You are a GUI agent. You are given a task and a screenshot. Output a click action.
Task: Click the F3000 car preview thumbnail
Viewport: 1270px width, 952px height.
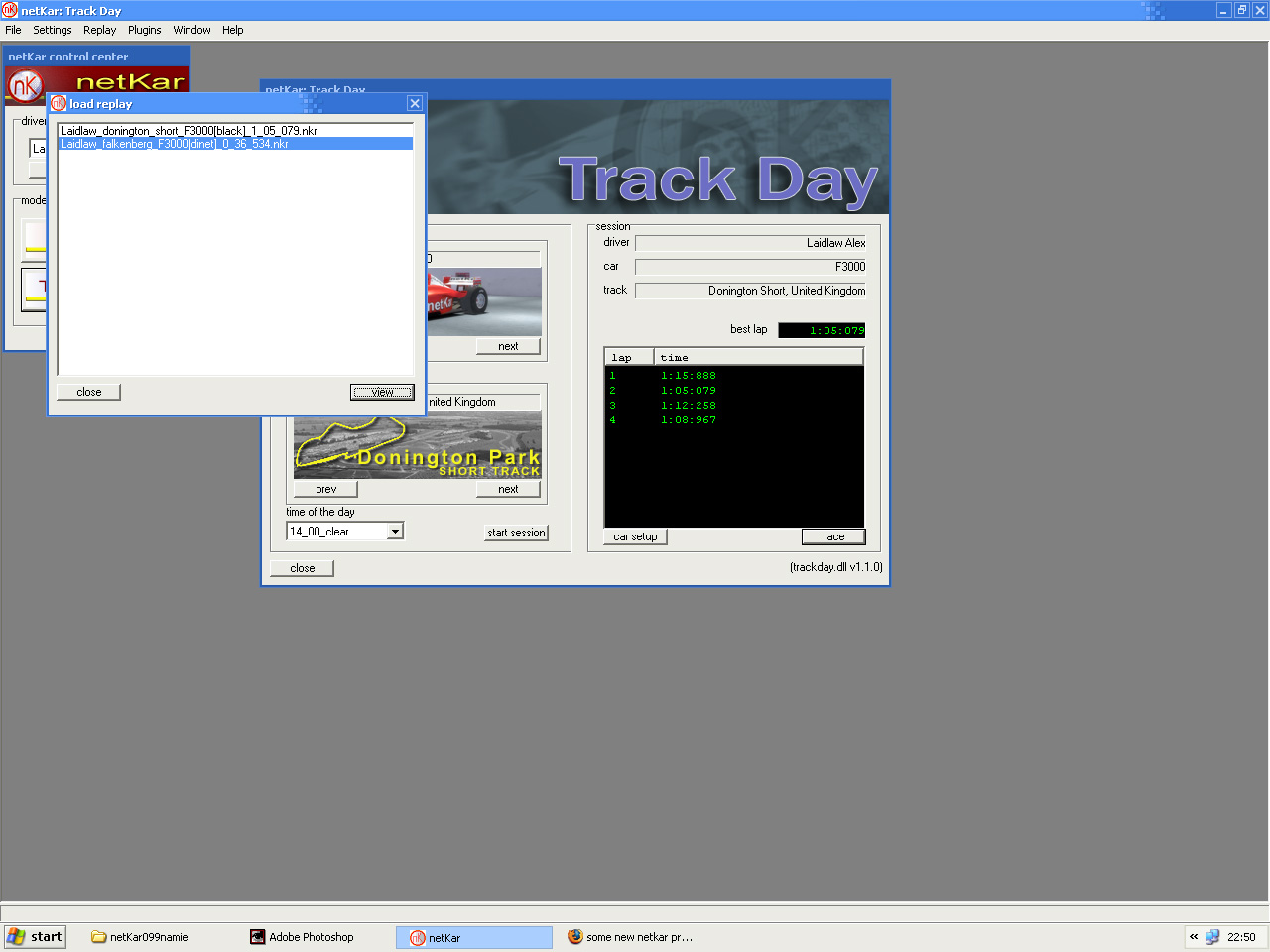[484, 301]
